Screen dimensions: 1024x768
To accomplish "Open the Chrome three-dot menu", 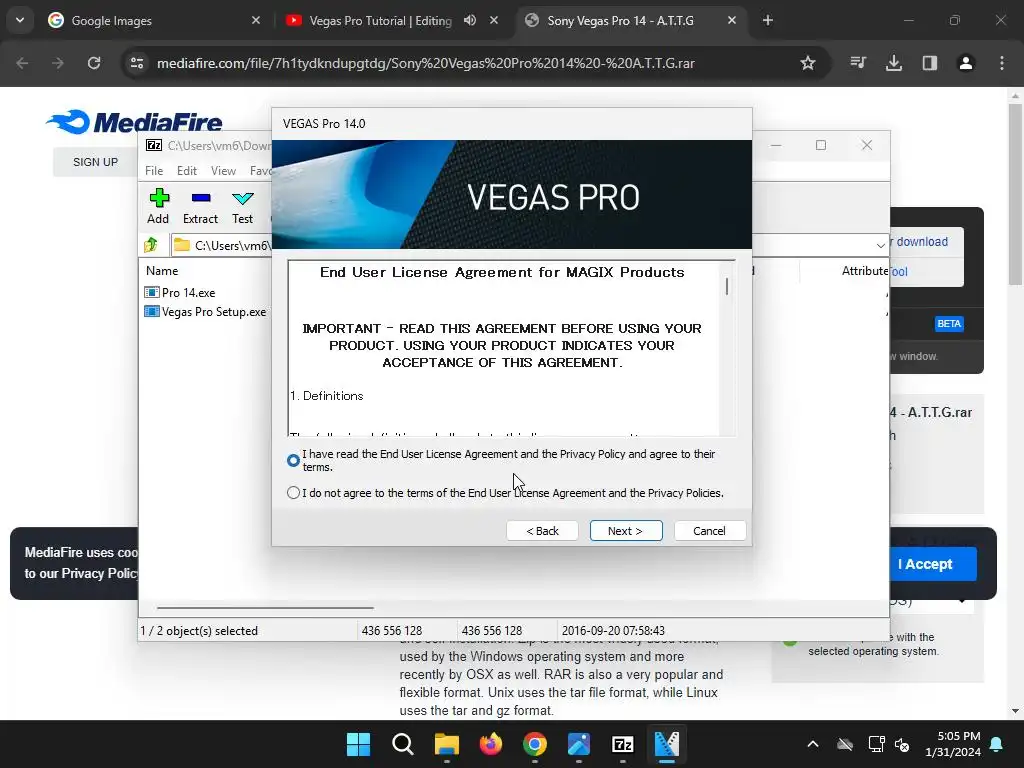I will [1002, 63].
